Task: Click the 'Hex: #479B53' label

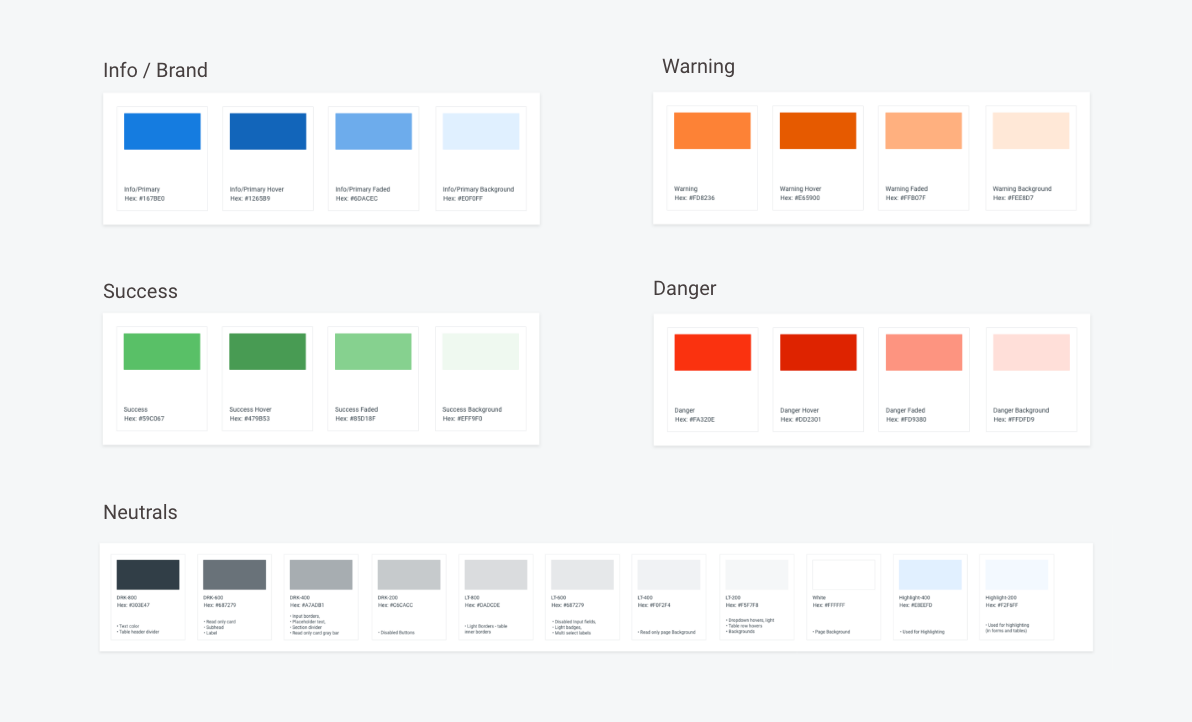Action: pyautogui.click(x=249, y=419)
